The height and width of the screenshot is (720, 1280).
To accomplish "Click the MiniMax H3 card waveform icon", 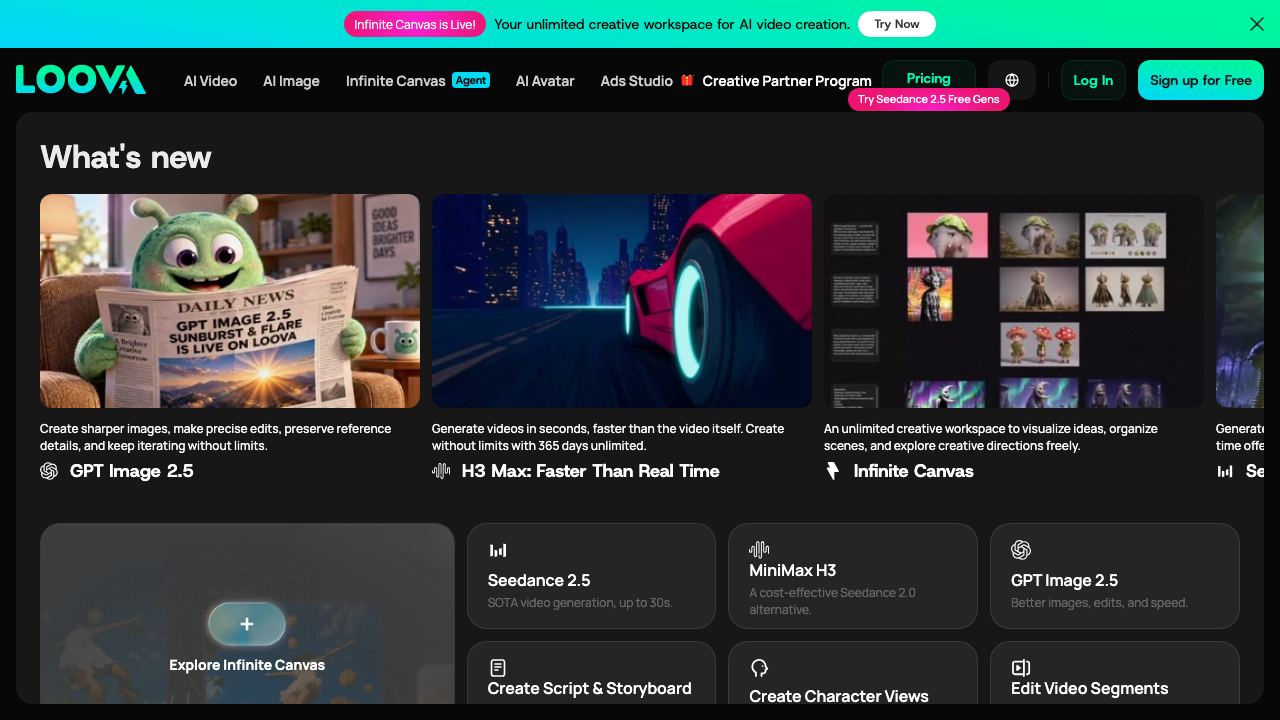I will pyautogui.click(x=759, y=549).
